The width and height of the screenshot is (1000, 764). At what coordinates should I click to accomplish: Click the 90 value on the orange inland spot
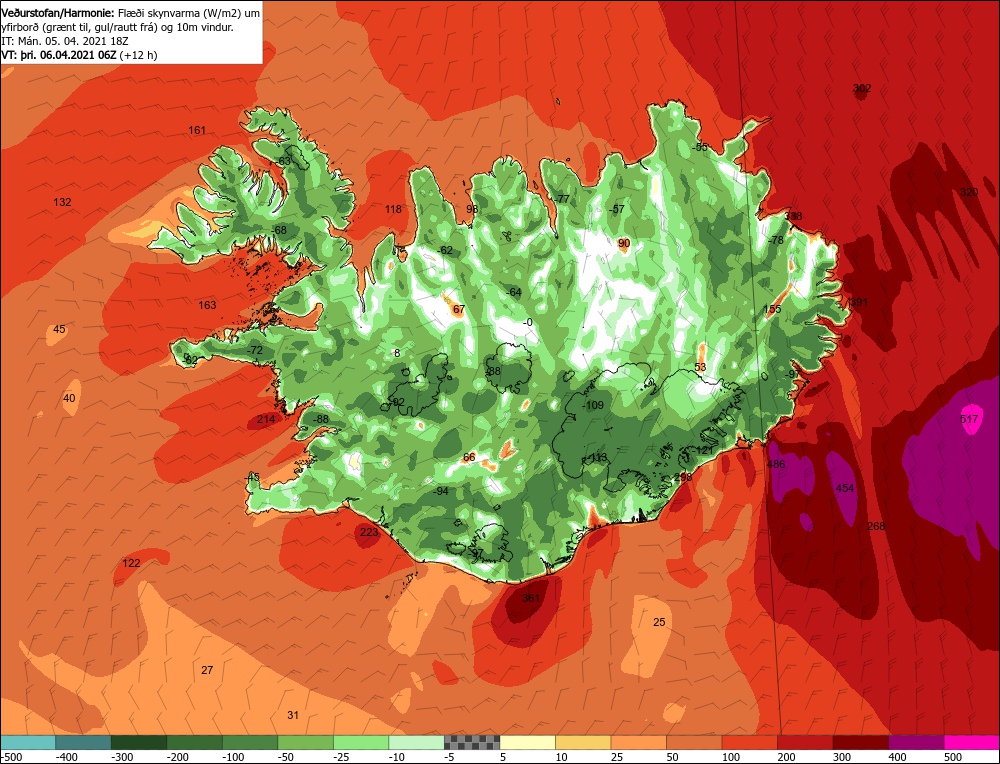(624, 243)
